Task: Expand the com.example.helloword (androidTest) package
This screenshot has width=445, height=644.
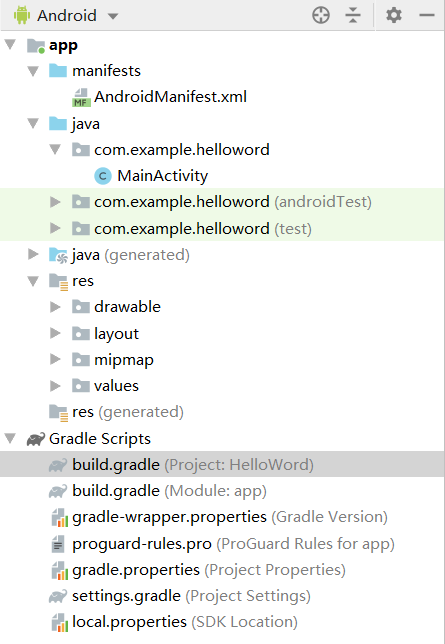Action: coord(55,202)
